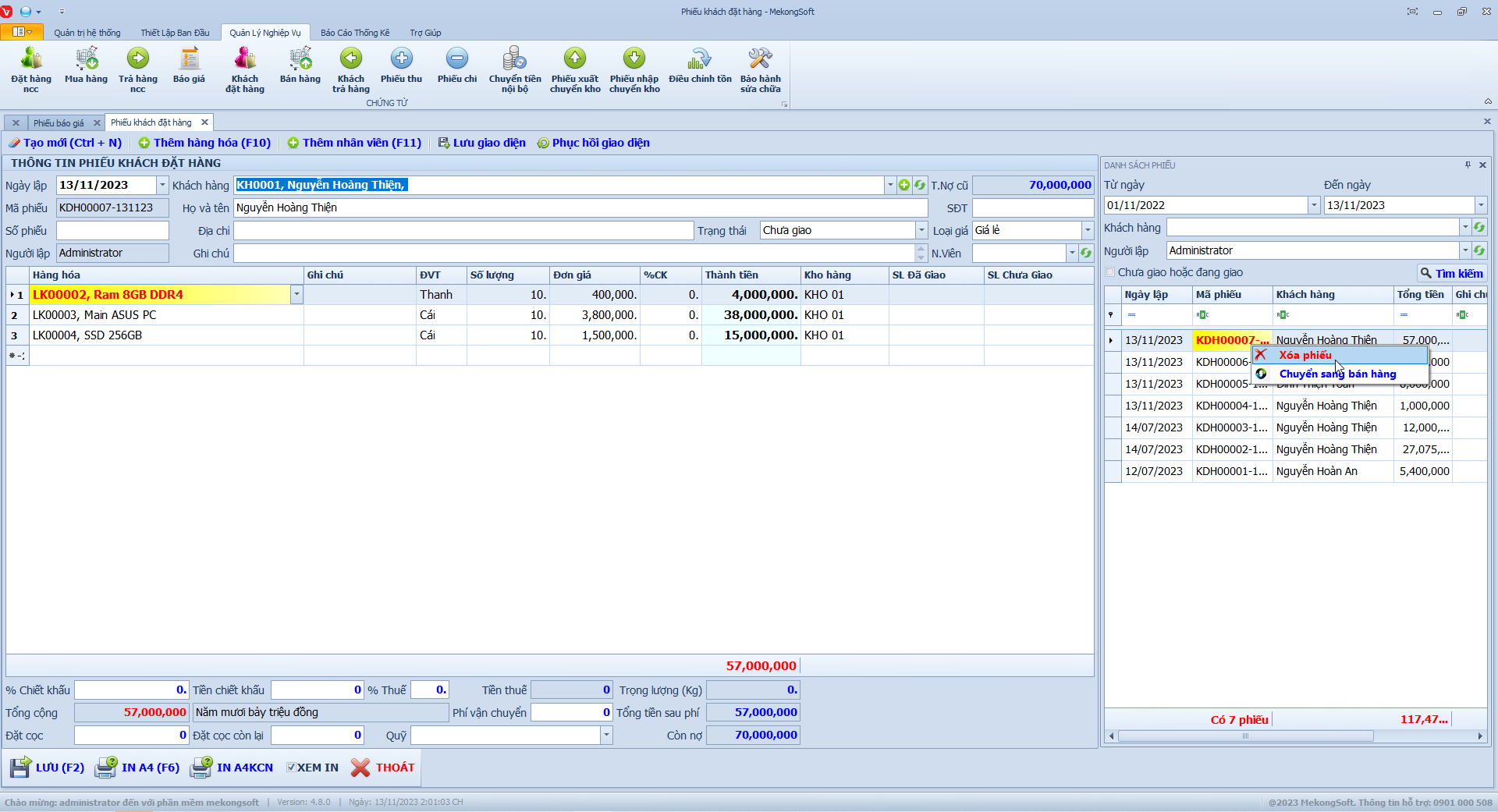Expand the Trạng thái dropdown
The width and height of the screenshot is (1498, 812).
pyautogui.click(x=921, y=231)
